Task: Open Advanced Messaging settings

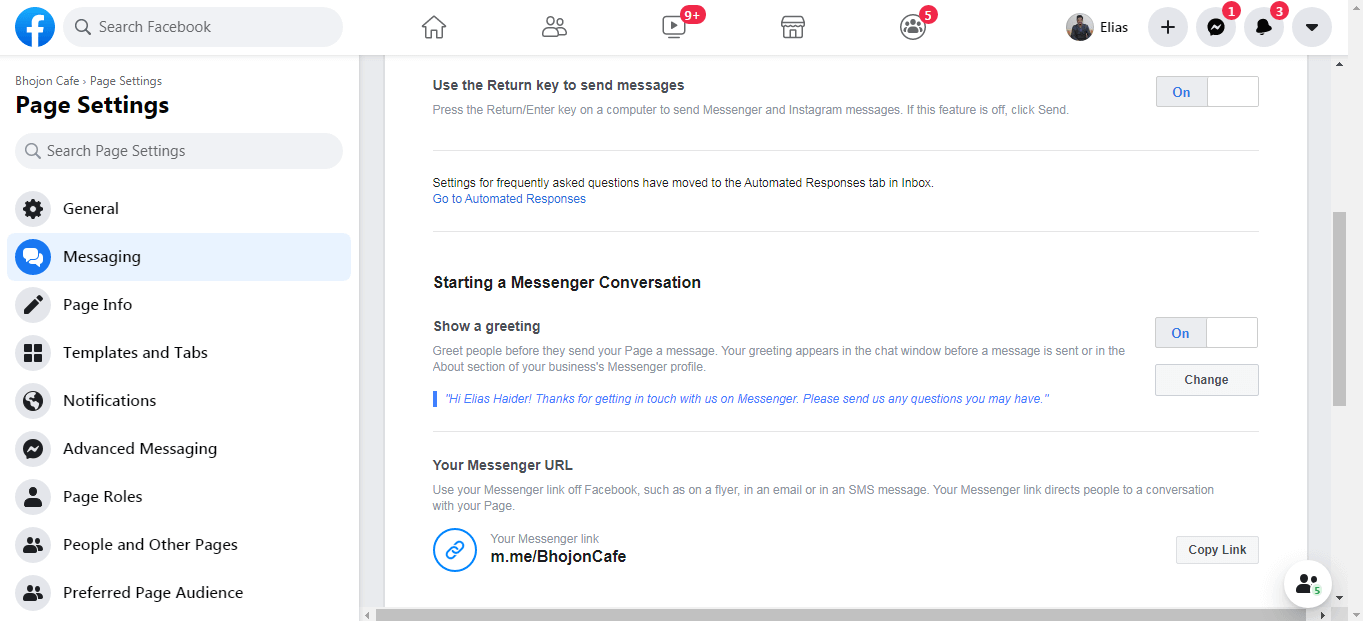Action: click(139, 449)
